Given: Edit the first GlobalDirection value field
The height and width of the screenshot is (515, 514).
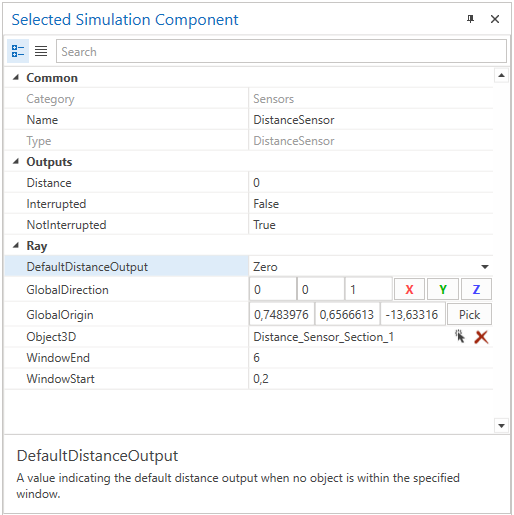Looking at the screenshot, I should [x=273, y=289].
